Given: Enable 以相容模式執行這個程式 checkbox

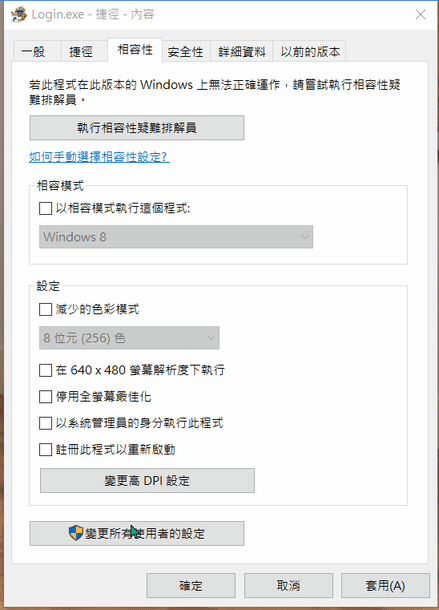Looking at the screenshot, I should [x=46, y=208].
